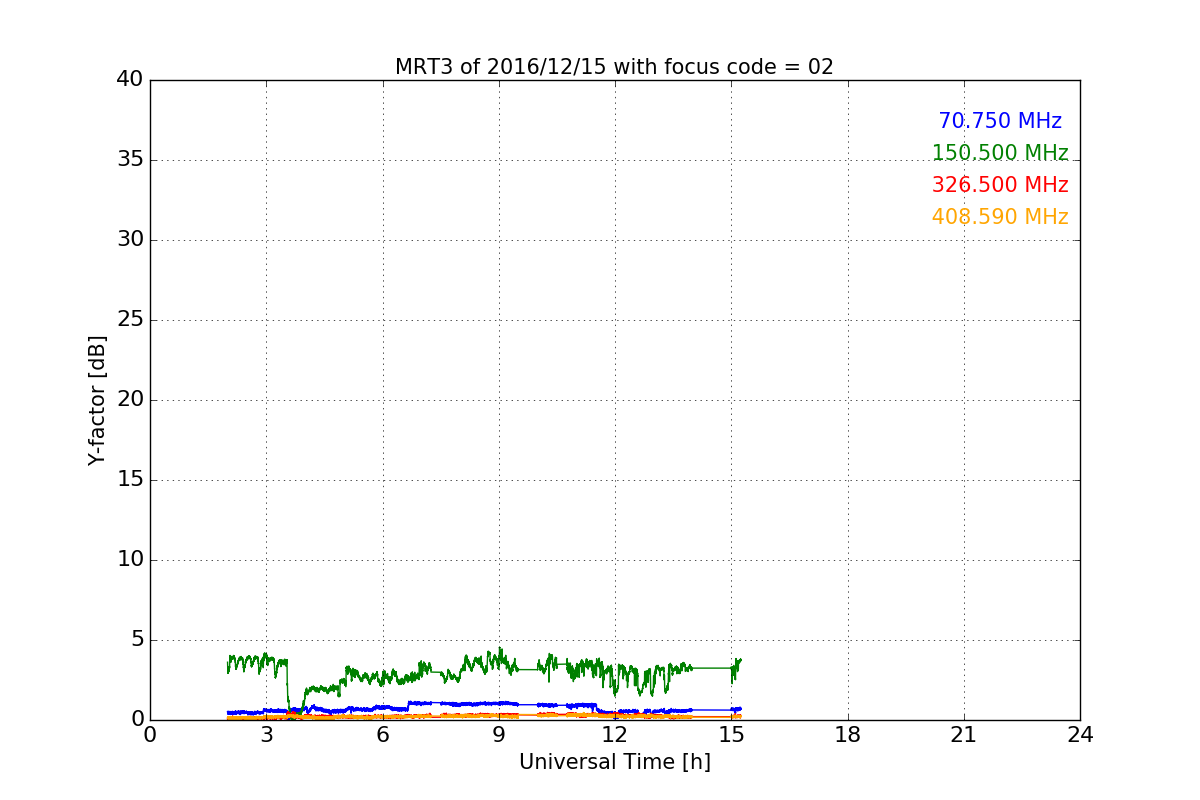Viewport: 1200px width, 800px height.
Task: Click x-axis tick label 15
Action: pyautogui.click(x=731, y=735)
